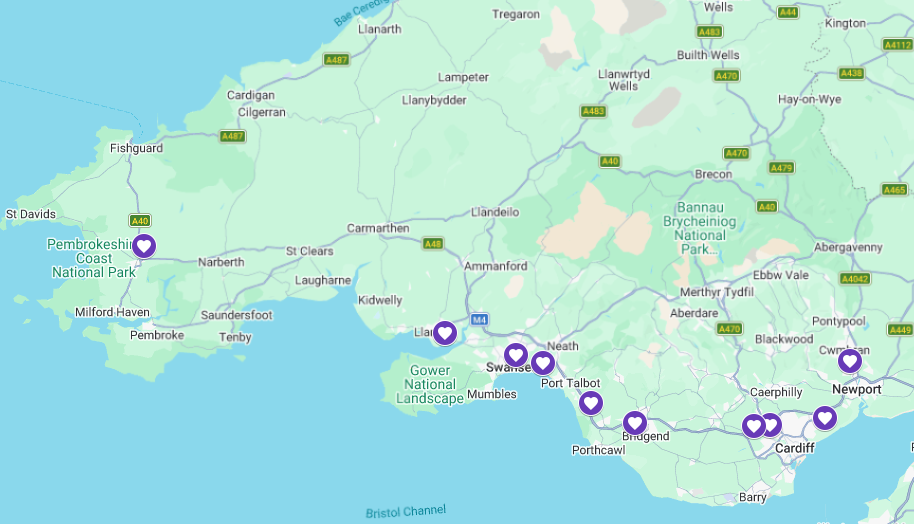Click the front heart marker of the overlapping pair near Cardiff
Image resolution: width=914 pixels, height=524 pixels.
[x=754, y=426]
